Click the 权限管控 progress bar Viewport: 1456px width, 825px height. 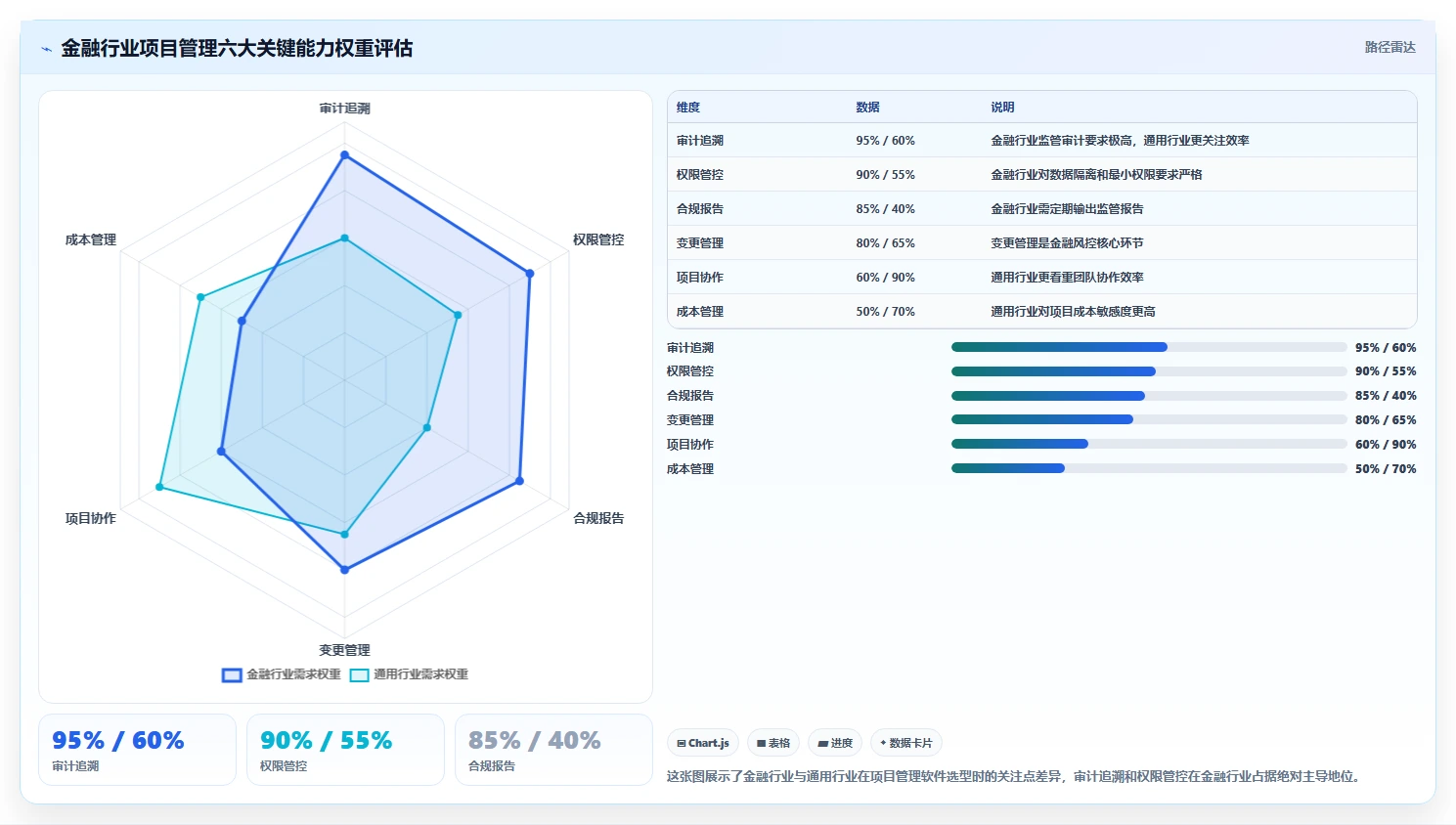click(1149, 371)
